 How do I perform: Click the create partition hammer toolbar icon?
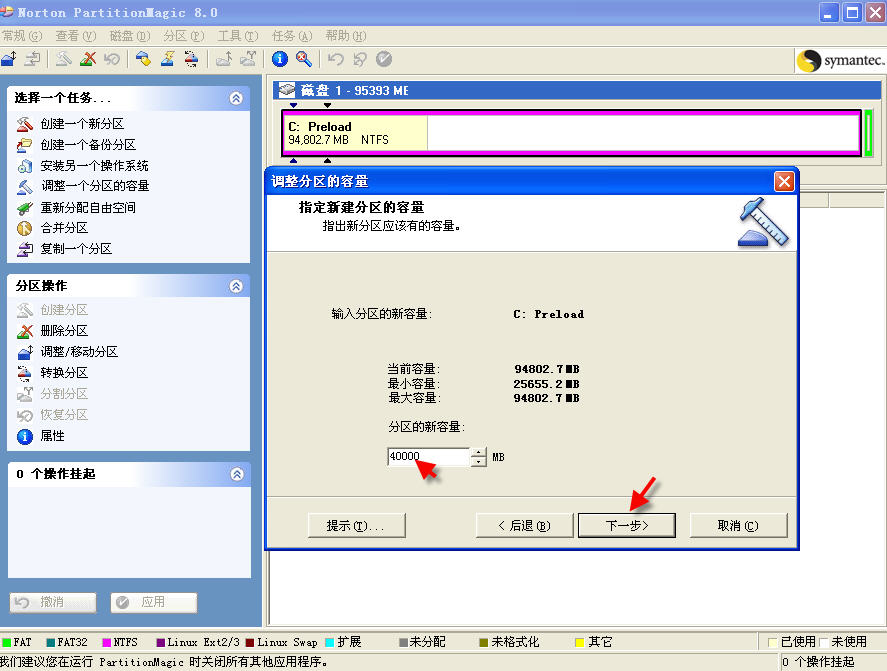(x=63, y=59)
